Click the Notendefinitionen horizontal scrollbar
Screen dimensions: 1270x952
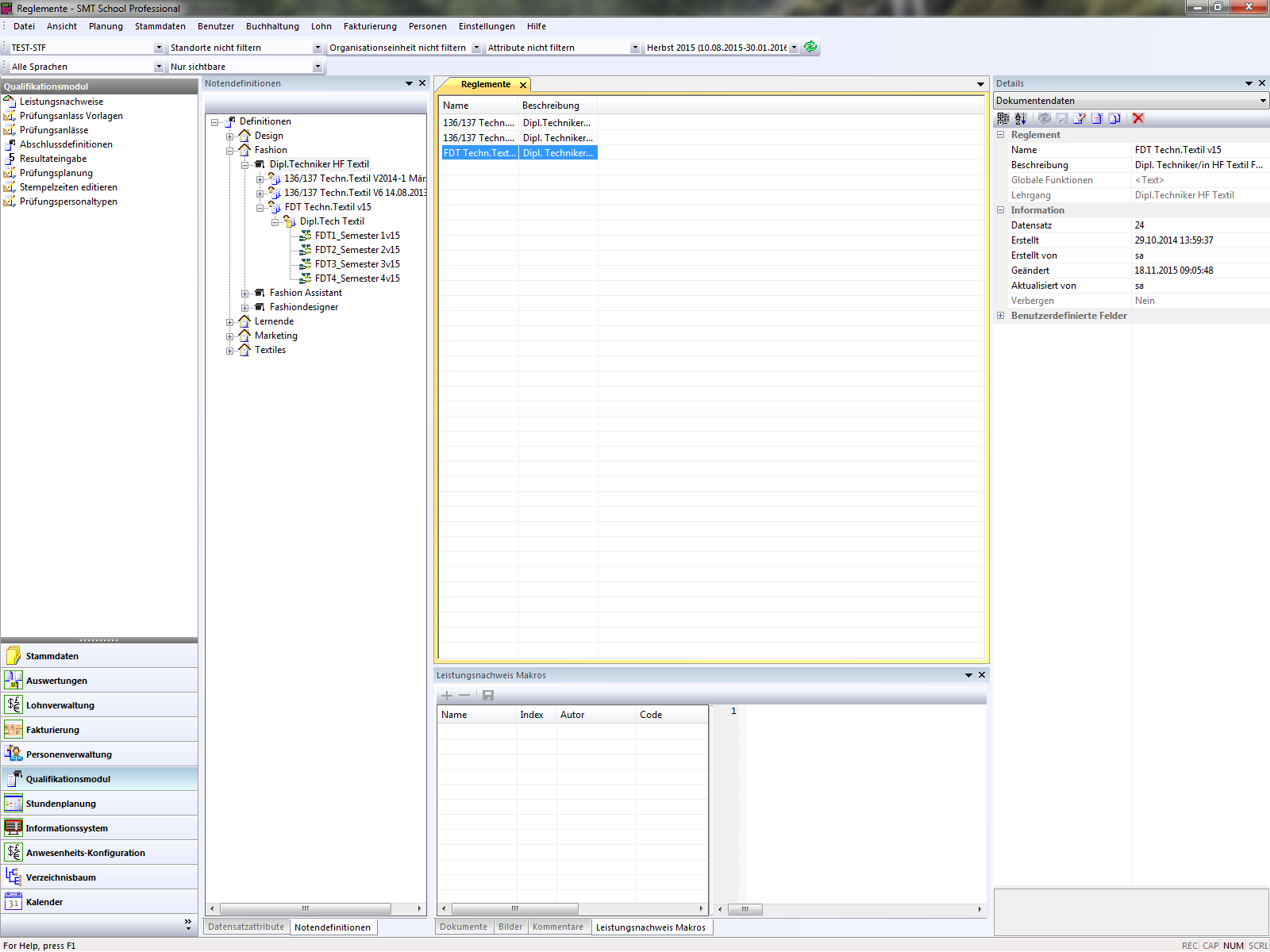(x=306, y=909)
